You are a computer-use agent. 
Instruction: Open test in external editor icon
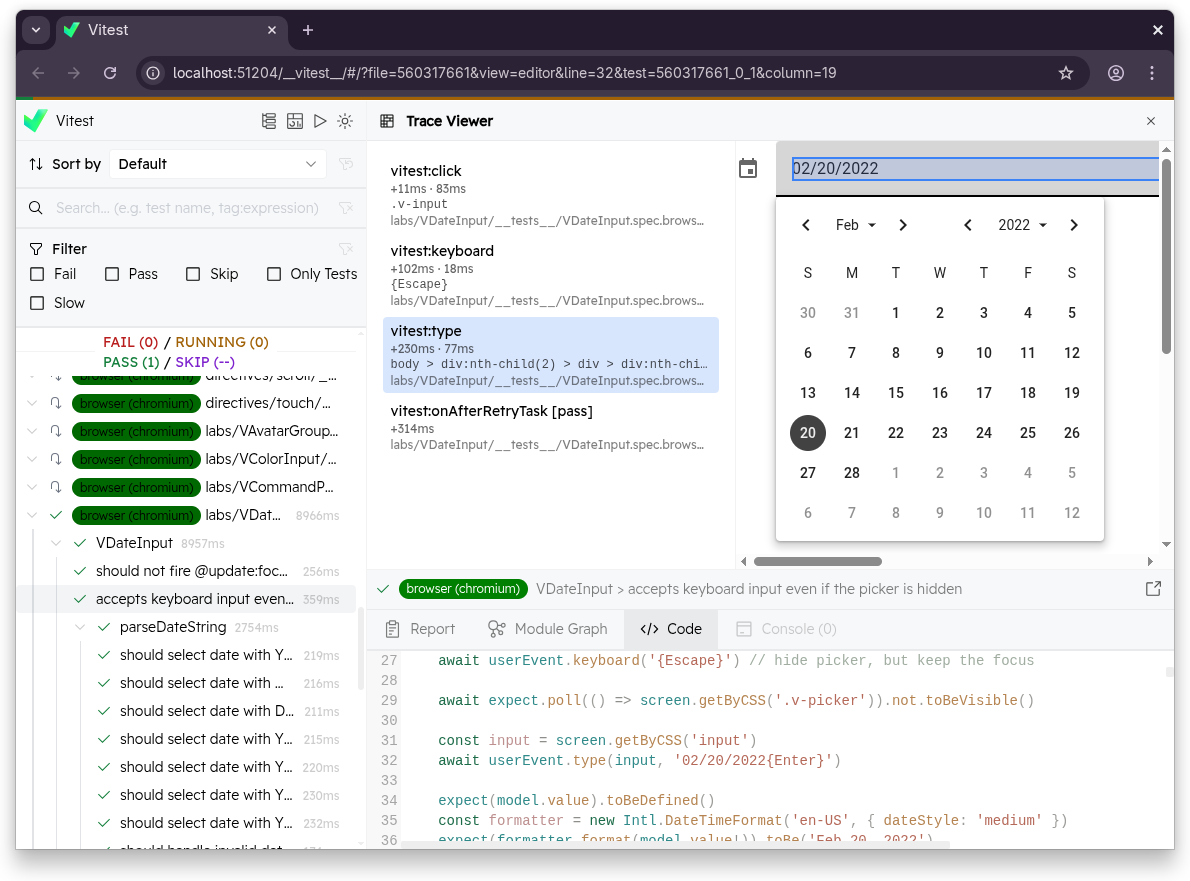click(1153, 589)
